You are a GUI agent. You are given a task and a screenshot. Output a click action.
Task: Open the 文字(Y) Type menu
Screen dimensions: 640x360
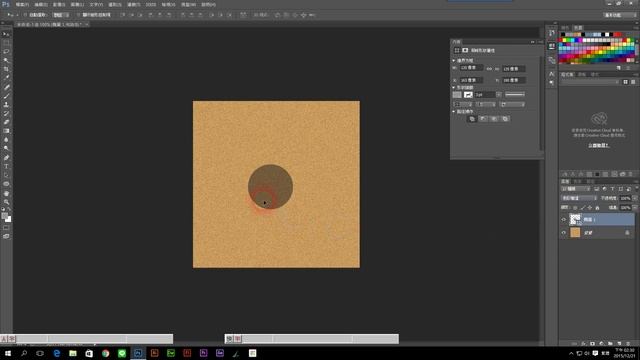pyautogui.click(x=96, y=4)
